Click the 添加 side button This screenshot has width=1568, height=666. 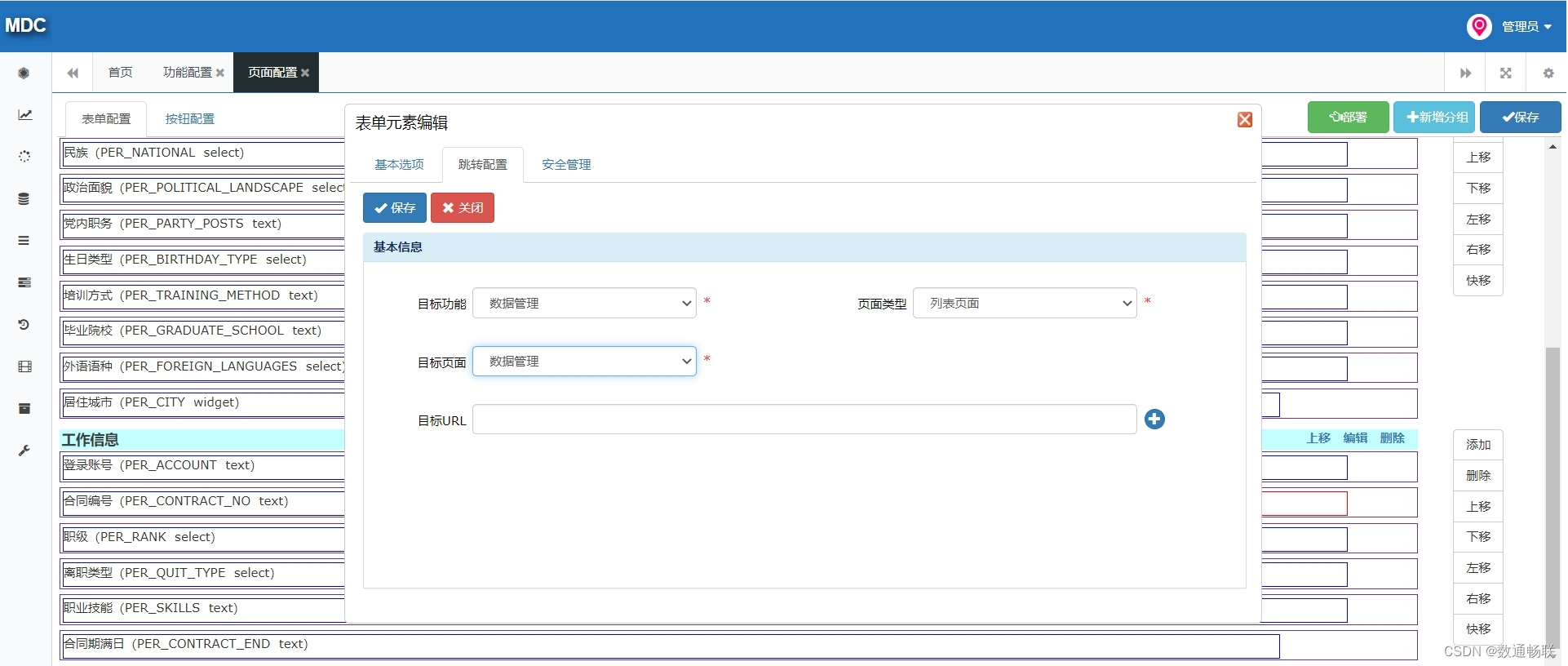pos(1478,445)
